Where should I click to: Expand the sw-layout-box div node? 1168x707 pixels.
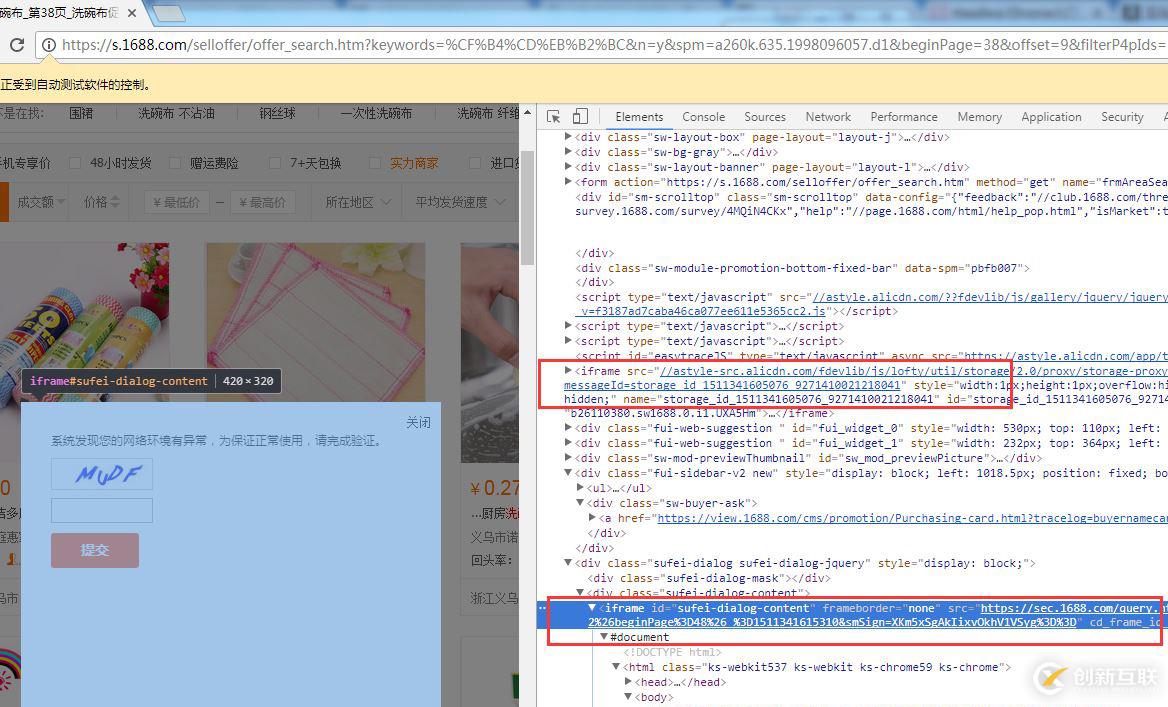coord(569,137)
